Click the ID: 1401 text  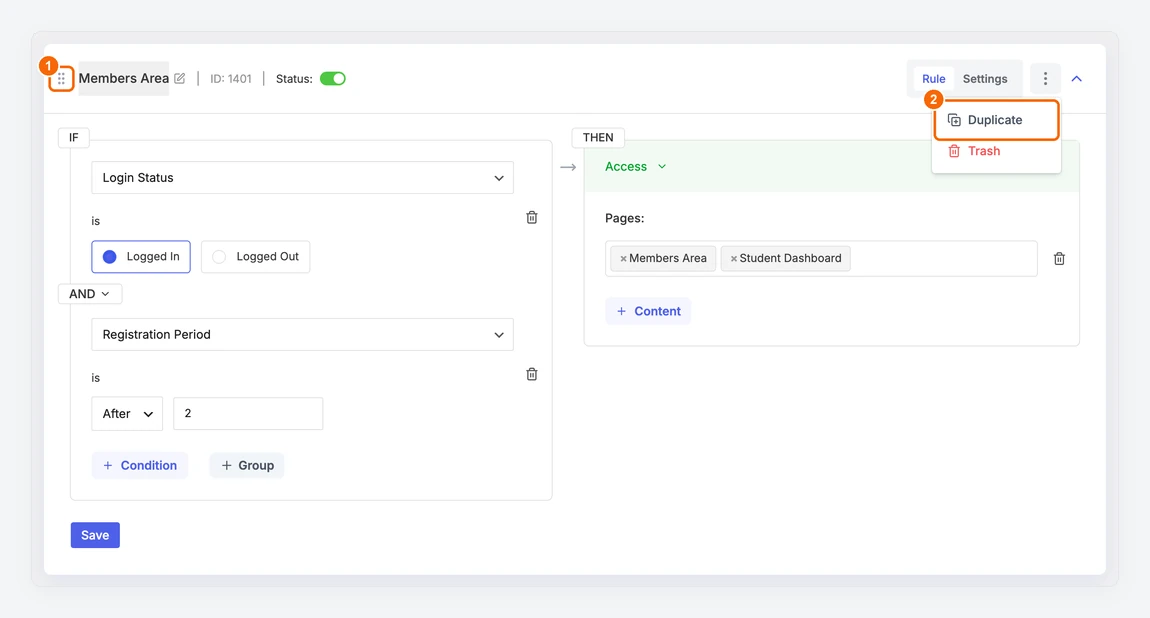pyautogui.click(x=230, y=78)
